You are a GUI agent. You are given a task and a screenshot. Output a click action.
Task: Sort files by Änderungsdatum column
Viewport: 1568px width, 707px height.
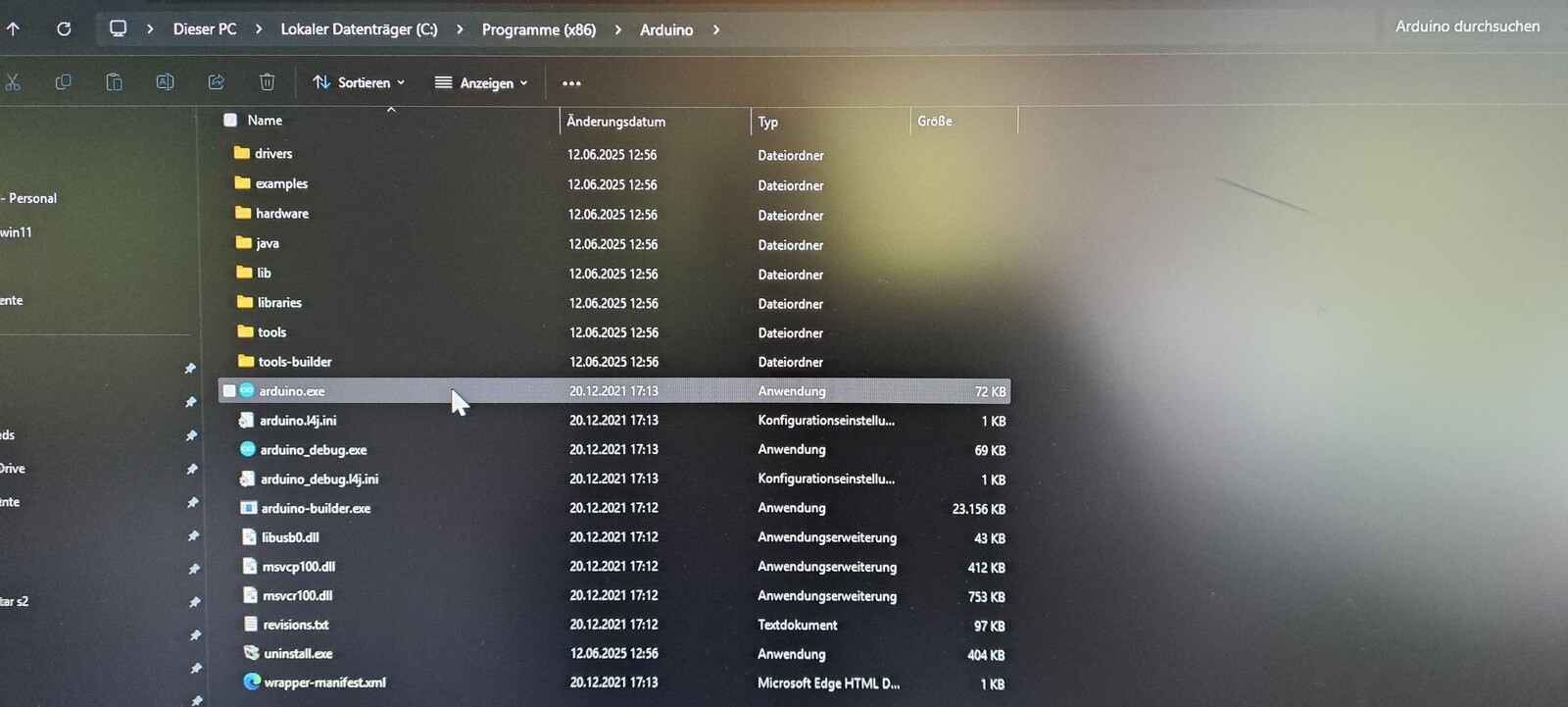tap(615, 122)
